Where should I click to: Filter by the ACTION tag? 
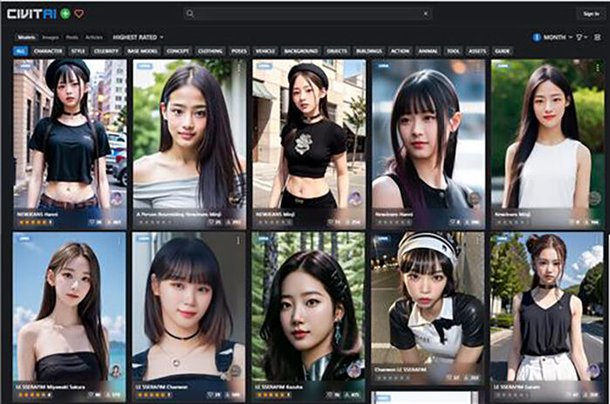[x=400, y=51]
